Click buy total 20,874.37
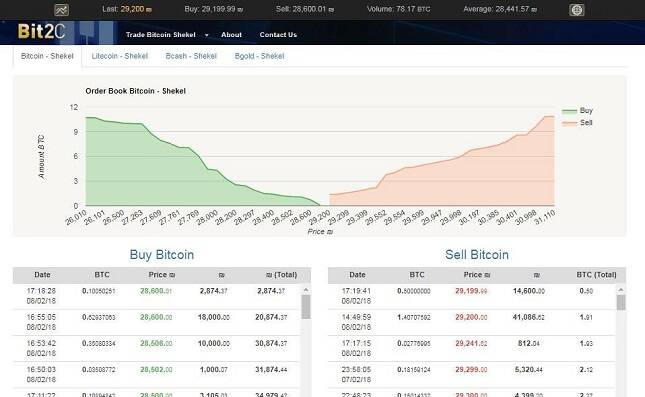Viewport: 645px width, 397px height. (271, 317)
